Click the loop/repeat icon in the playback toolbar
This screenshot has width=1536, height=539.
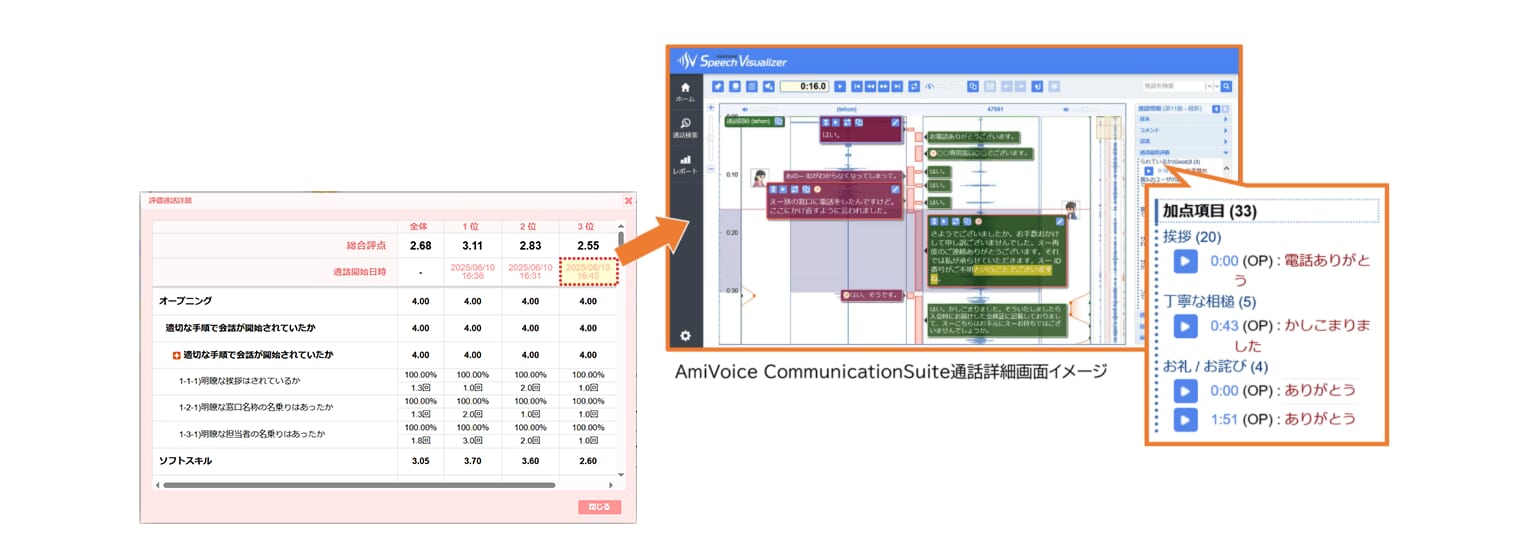click(x=914, y=87)
